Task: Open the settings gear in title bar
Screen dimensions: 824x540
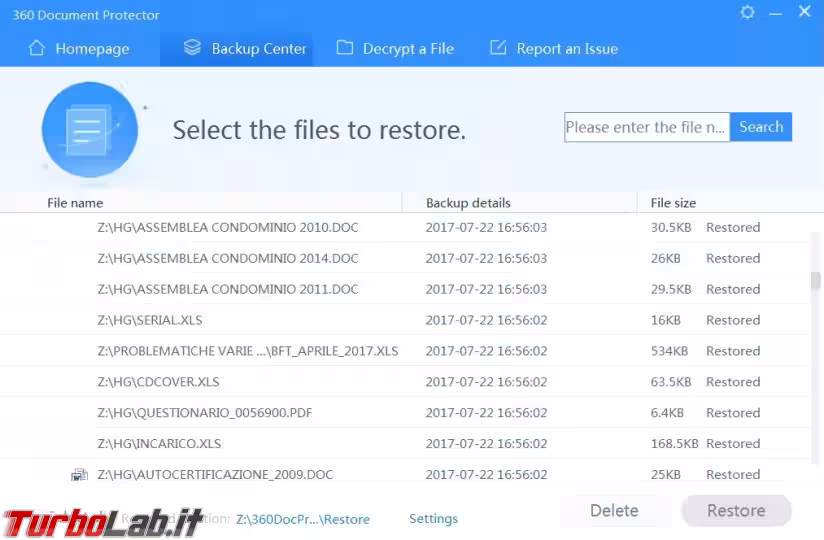Action: (747, 12)
